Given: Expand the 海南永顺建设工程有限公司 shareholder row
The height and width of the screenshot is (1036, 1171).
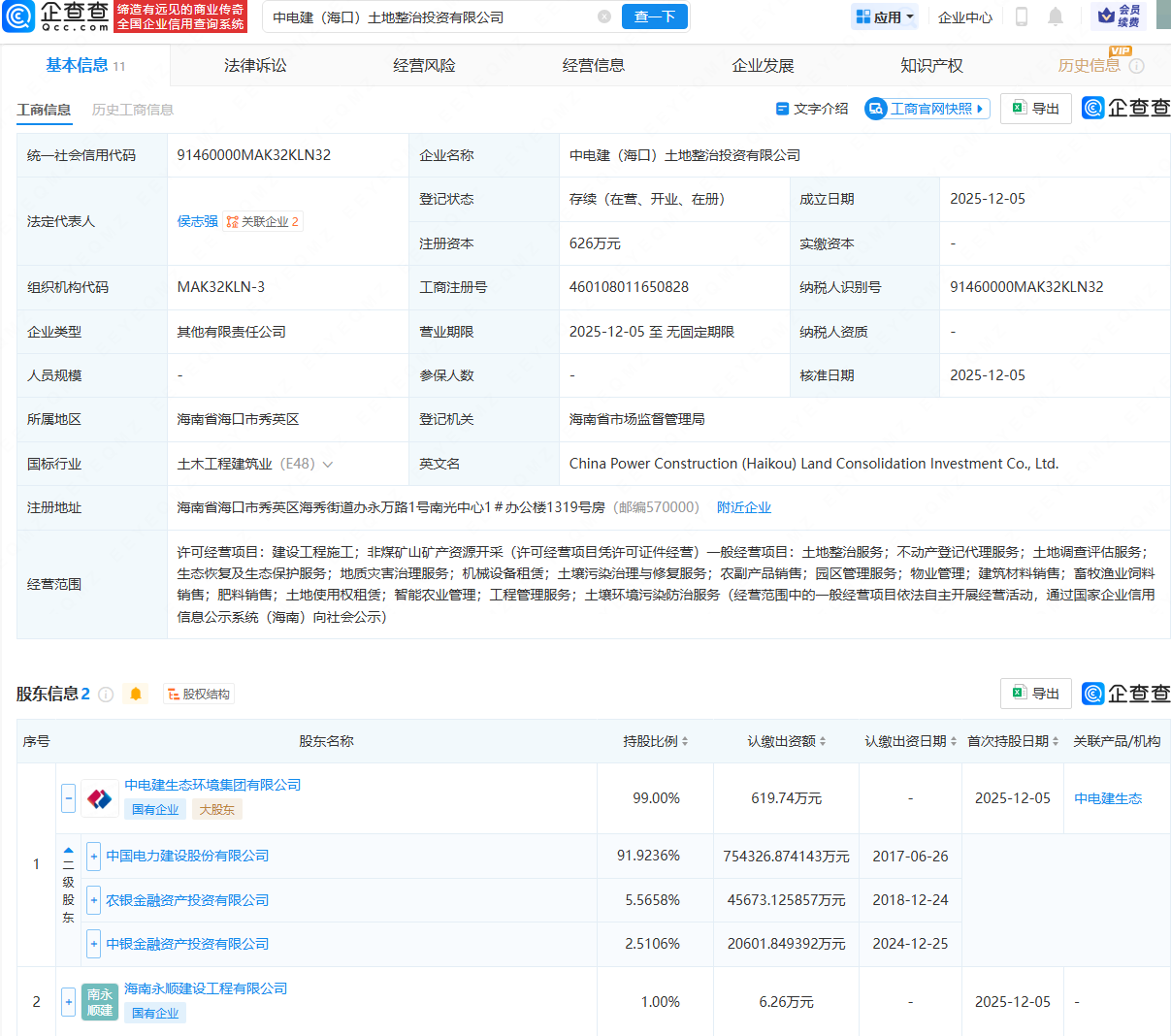Looking at the screenshot, I should click(x=68, y=1001).
